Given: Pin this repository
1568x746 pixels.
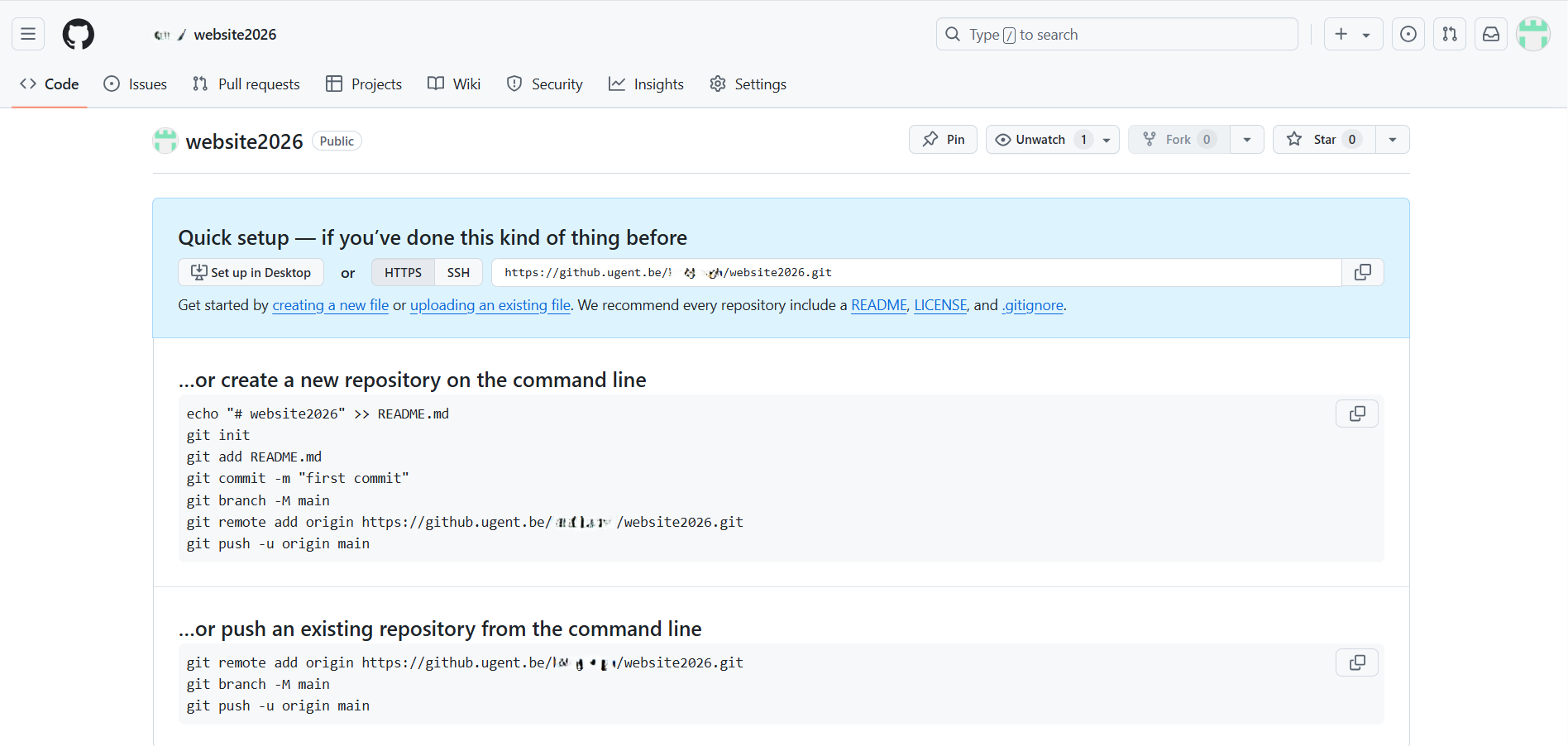Looking at the screenshot, I should point(943,139).
